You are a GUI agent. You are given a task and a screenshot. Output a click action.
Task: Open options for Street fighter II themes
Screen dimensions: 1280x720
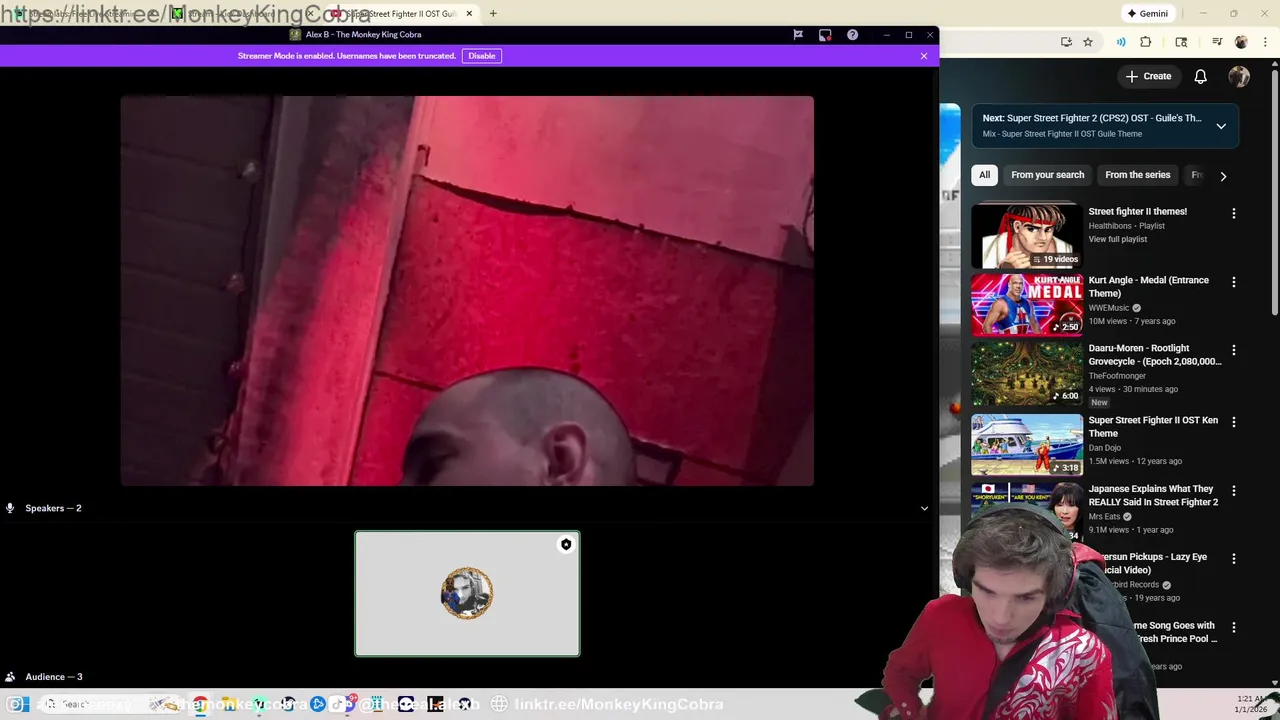point(1233,214)
